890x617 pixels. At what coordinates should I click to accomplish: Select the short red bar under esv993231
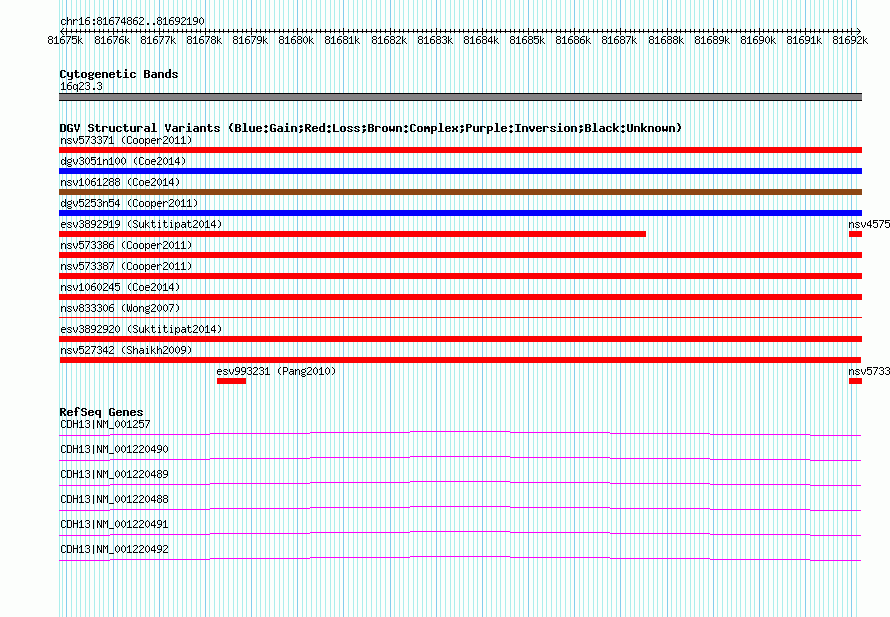[231, 381]
